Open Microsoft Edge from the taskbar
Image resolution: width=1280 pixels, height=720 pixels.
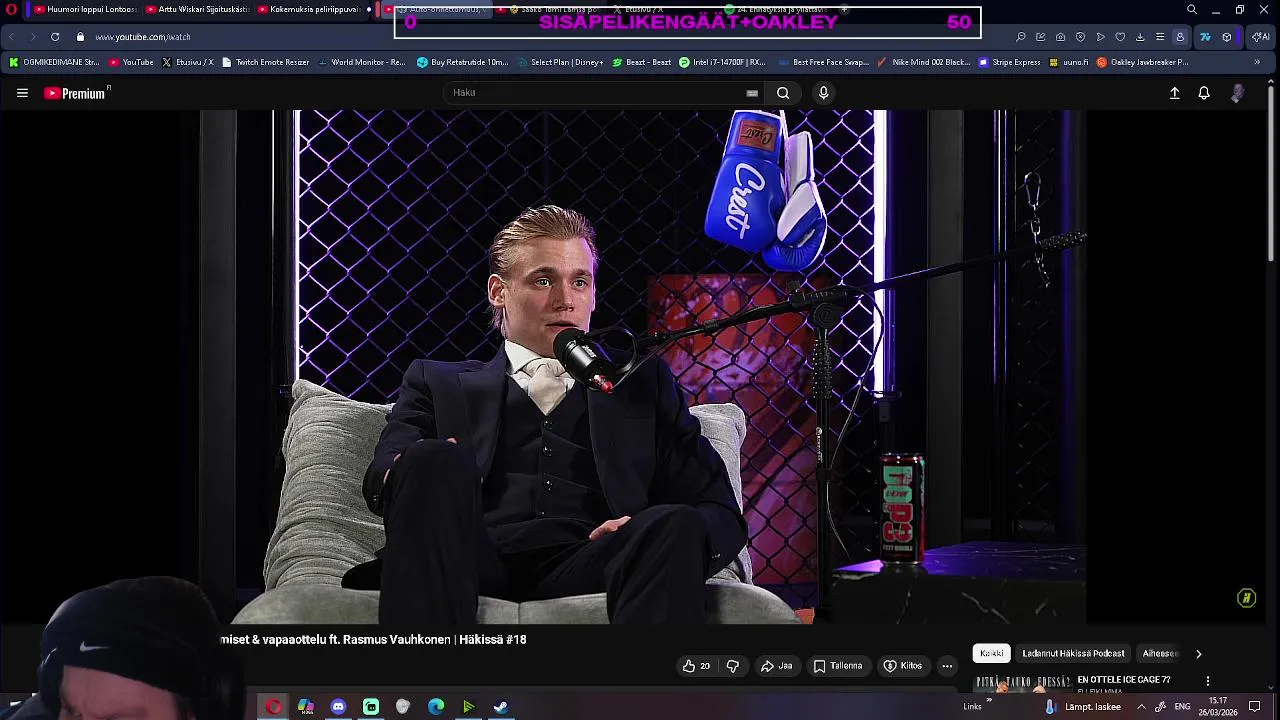click(436, 707)
